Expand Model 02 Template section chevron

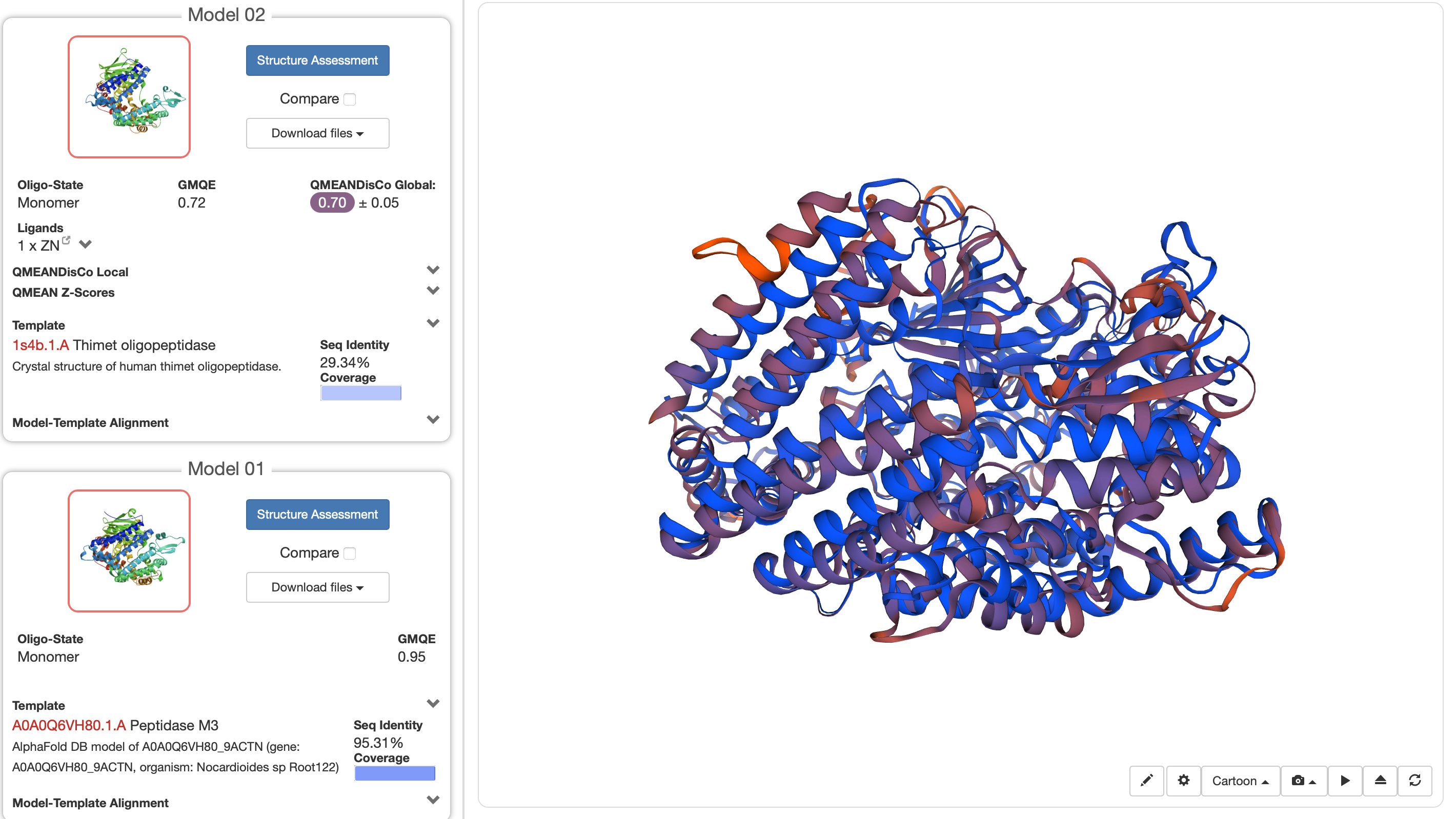[433, 323]
